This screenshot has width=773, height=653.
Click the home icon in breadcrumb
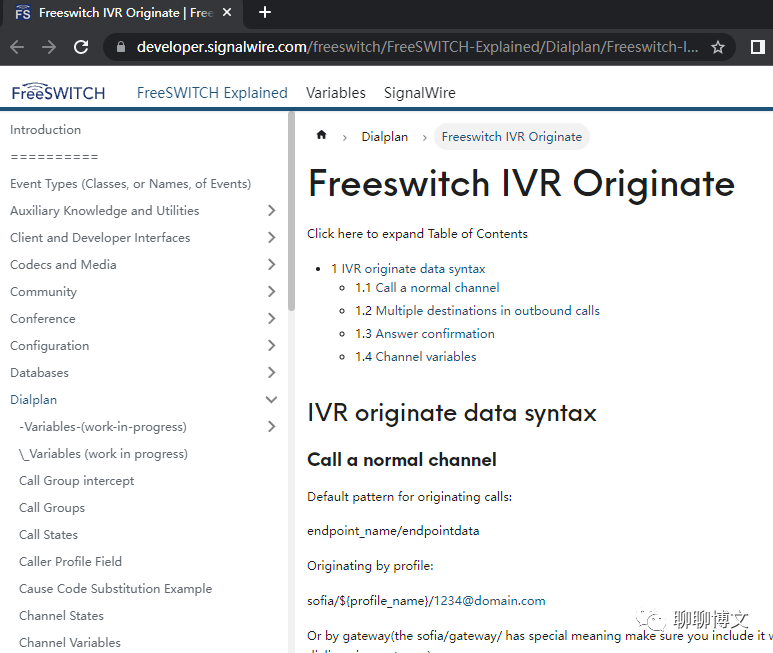coord(321,135)
